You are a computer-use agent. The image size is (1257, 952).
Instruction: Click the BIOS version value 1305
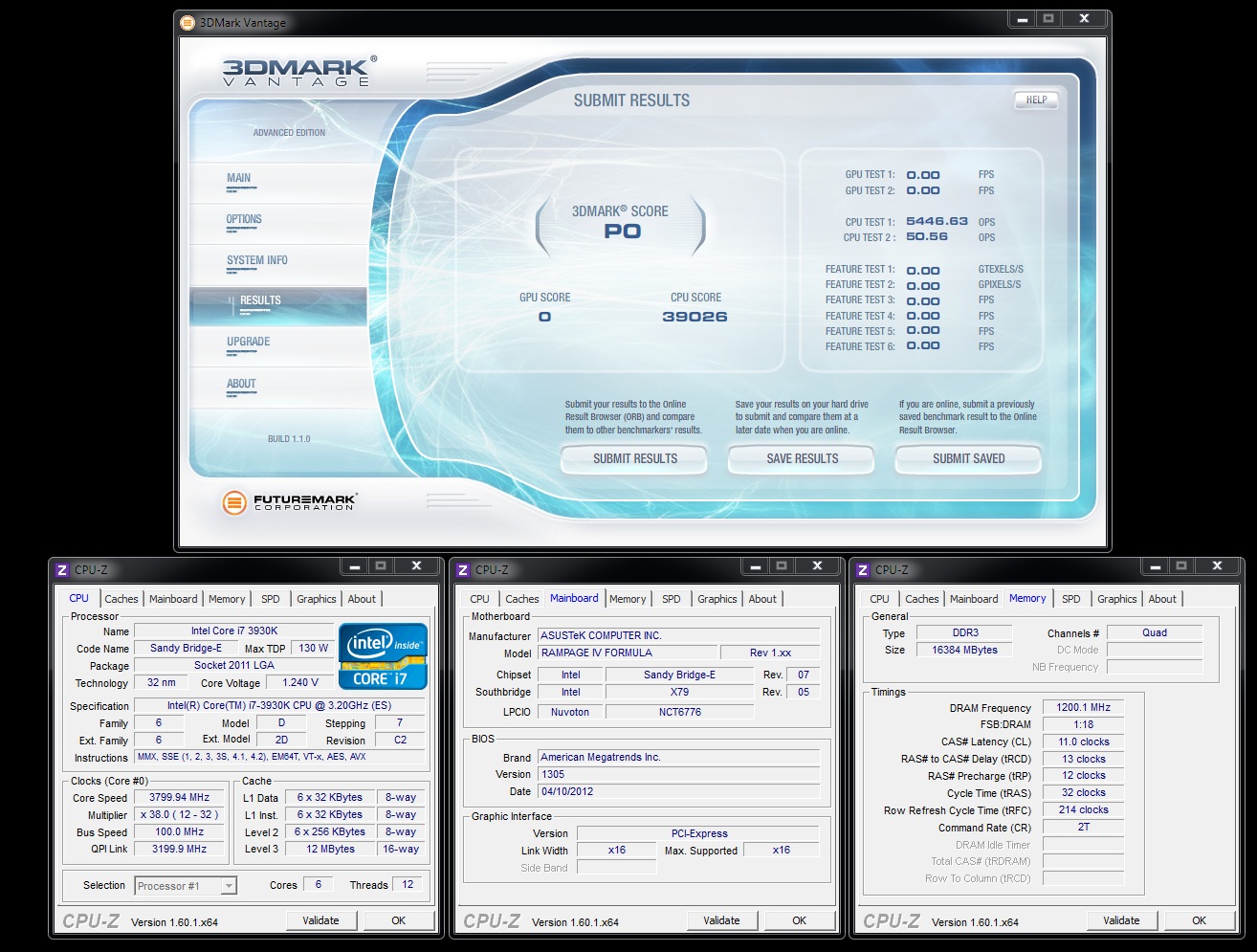678,774
